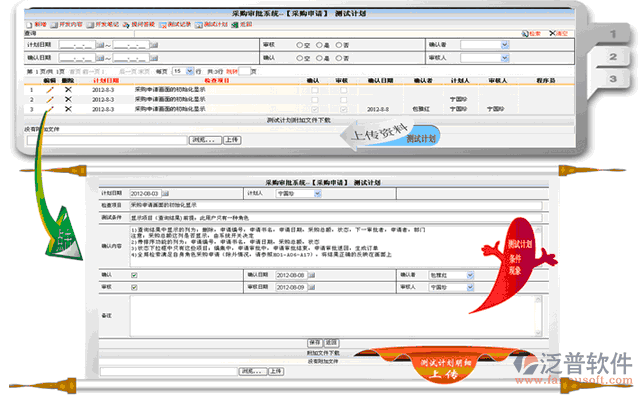The height and width of the screenshot is (396, 643).
Task: Switch to side tab number 2
Action: [x=613, y=57]
